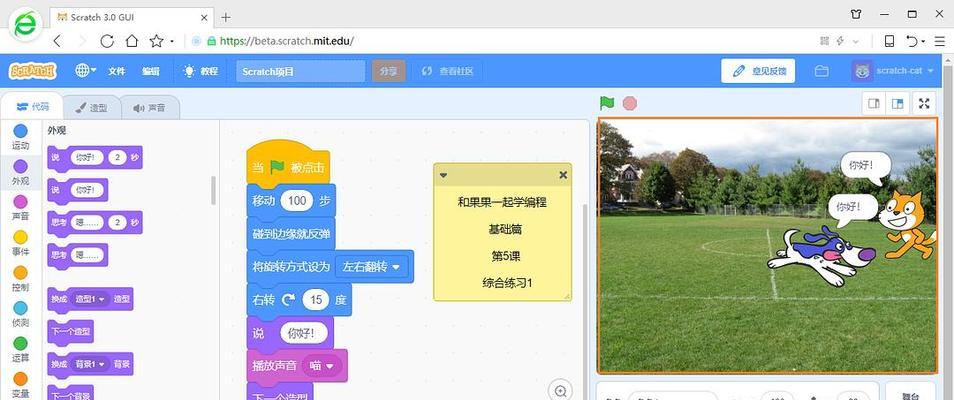Select the 侦测 block category
The width and height of the screenshot is (954, 400).
pos(21,314)
